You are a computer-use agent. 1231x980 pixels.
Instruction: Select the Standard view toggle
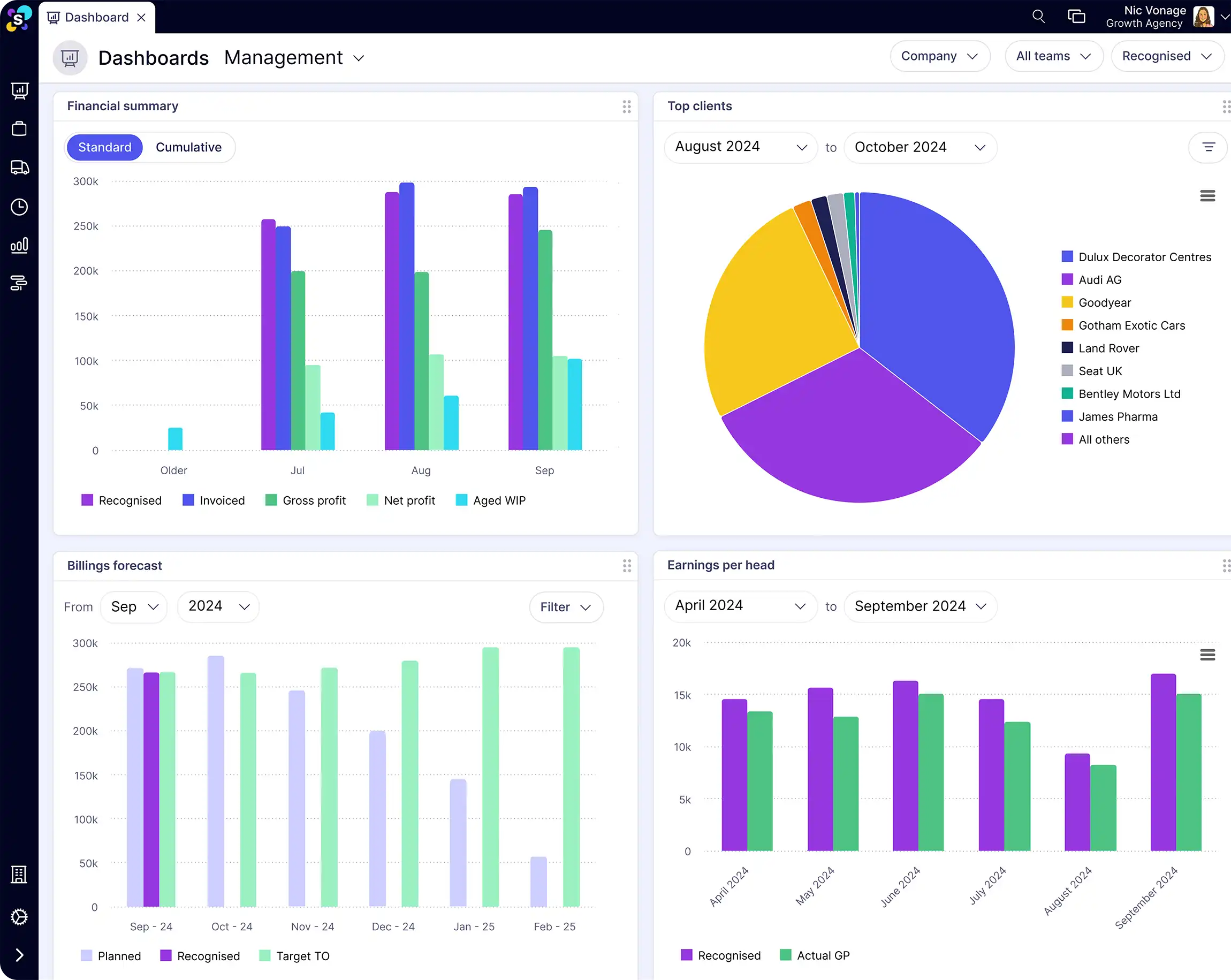[104, 147]
